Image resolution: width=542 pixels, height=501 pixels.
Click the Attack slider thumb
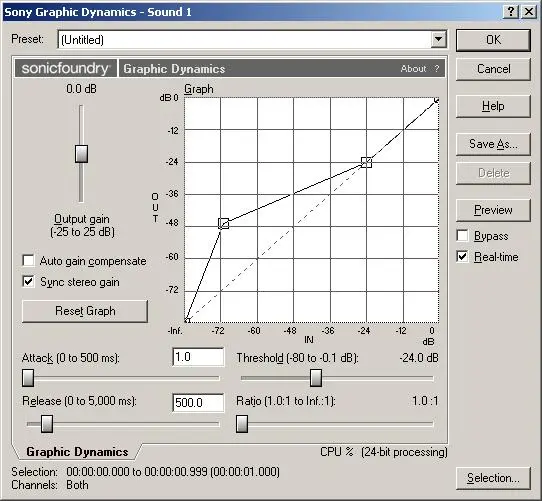pos(28,378)
